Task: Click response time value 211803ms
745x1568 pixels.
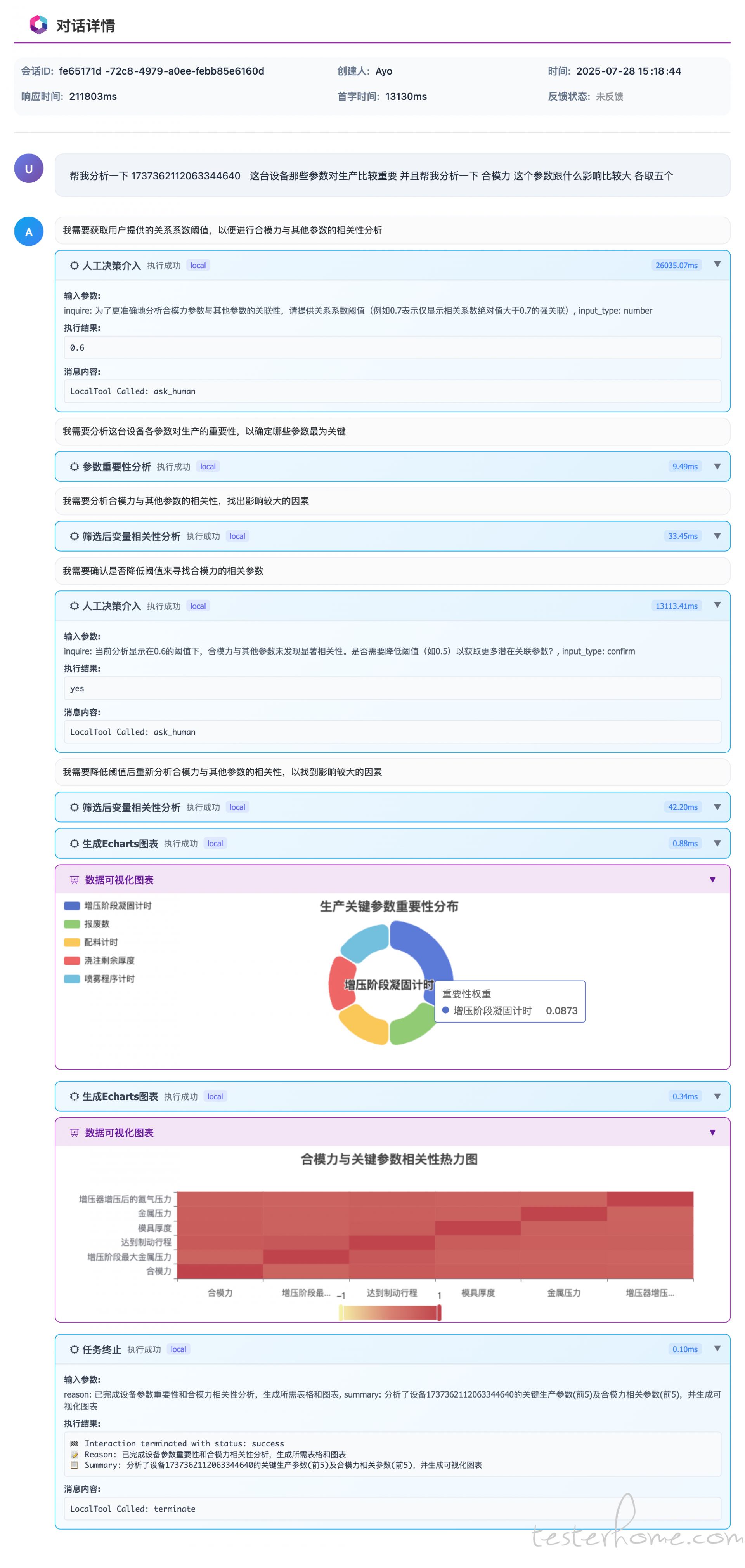Action: click(x=93, y=97)
